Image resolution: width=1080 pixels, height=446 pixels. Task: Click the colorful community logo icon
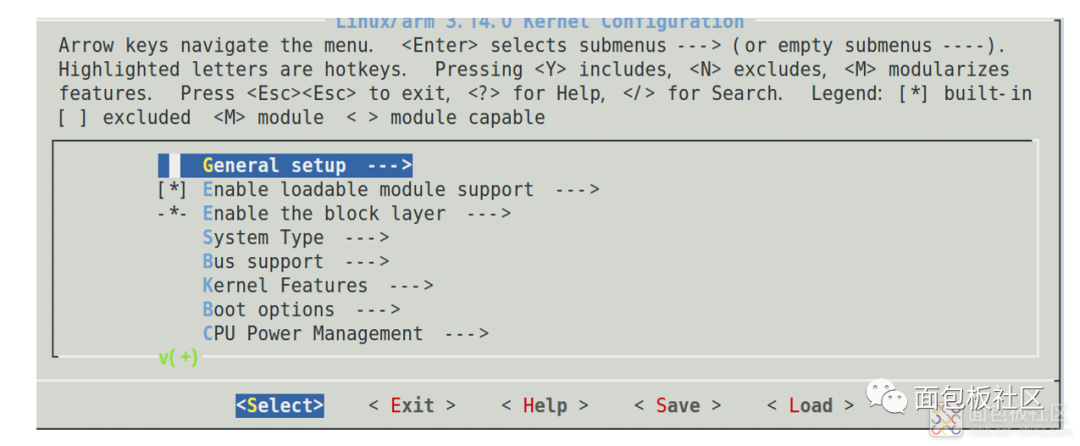[x=946, y=420]
